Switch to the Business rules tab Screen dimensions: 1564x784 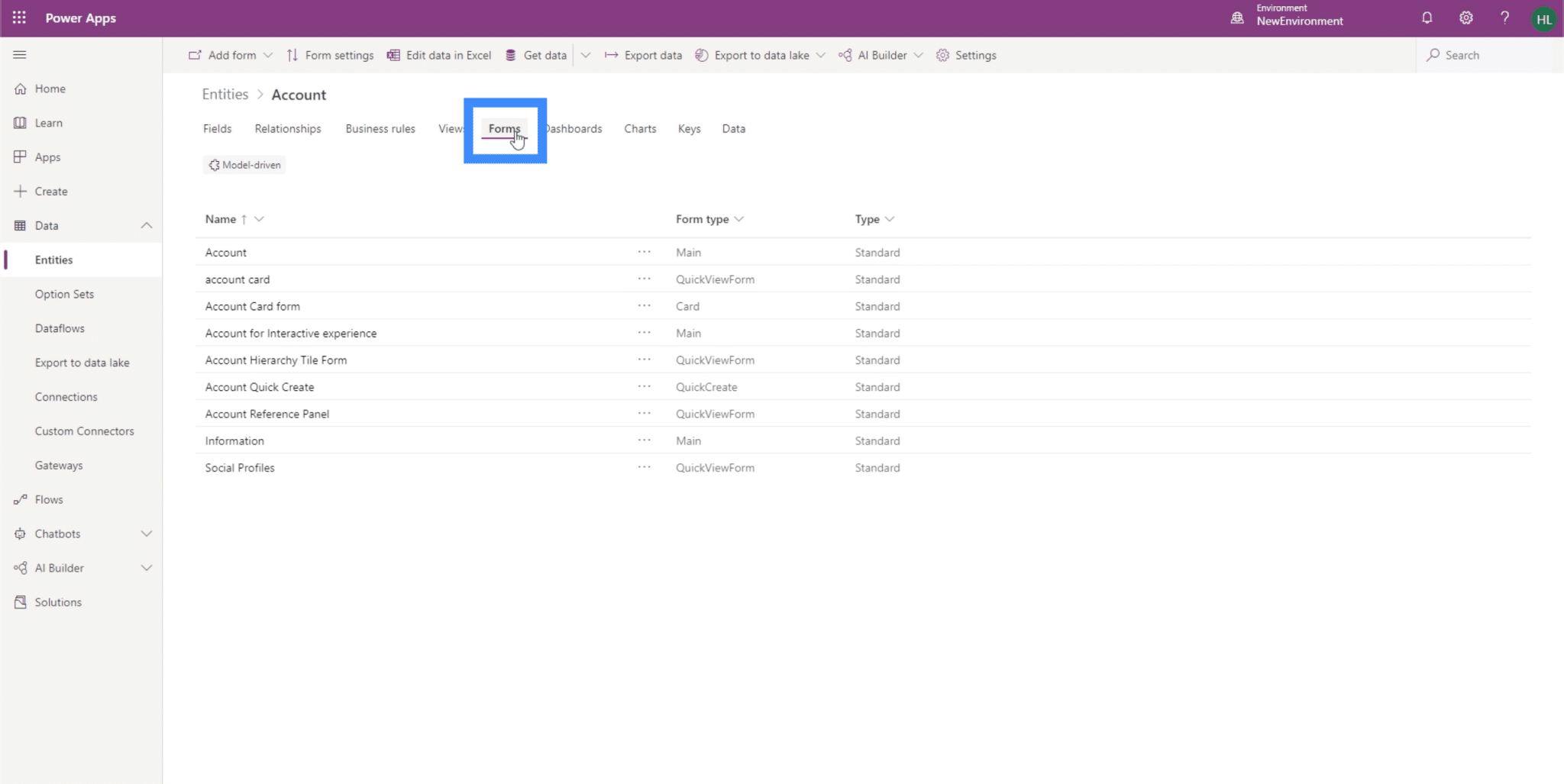(x=380, y=128)
